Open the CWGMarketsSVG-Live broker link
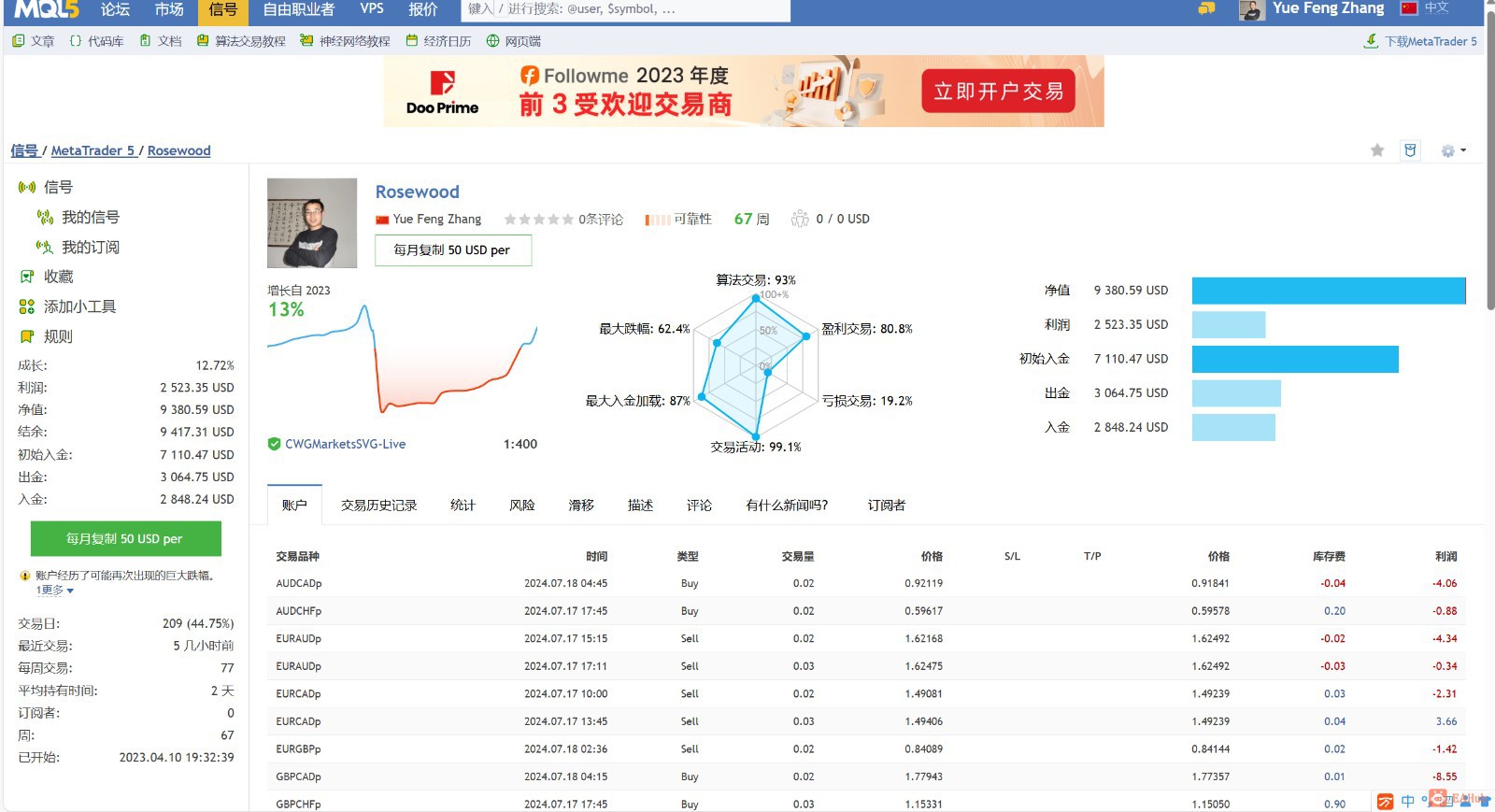1495x812 pixels. click(x=345, y=444)
